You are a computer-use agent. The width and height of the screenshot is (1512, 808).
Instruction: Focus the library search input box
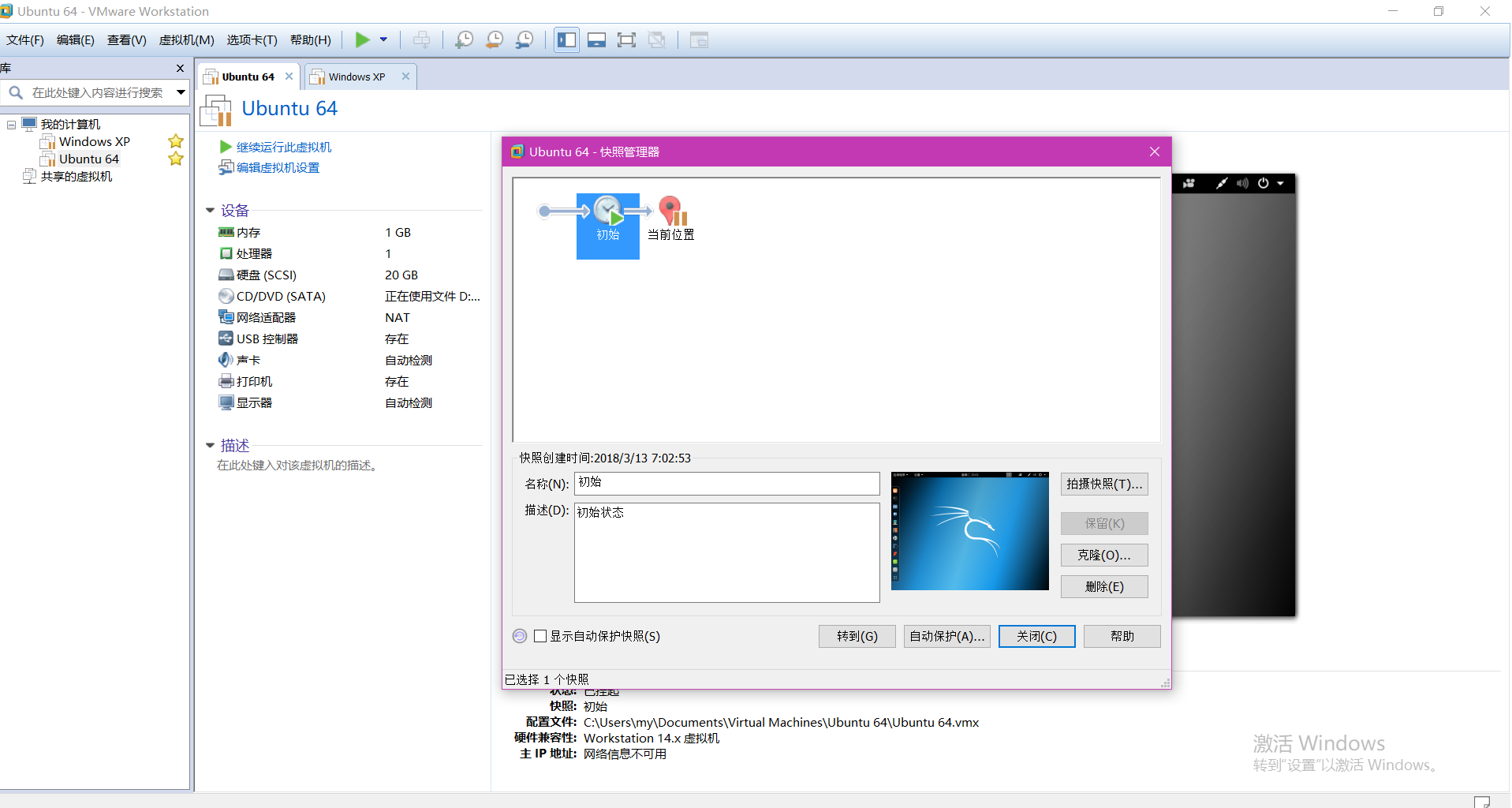click(x=98, y=92)
